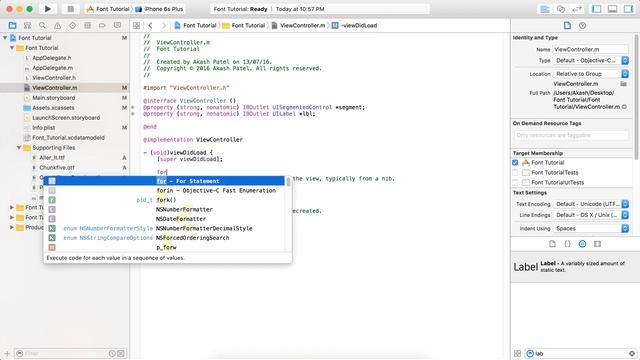Add a new file with plus button
This screenshot has height=360, width=640.
tap(7, 353)
